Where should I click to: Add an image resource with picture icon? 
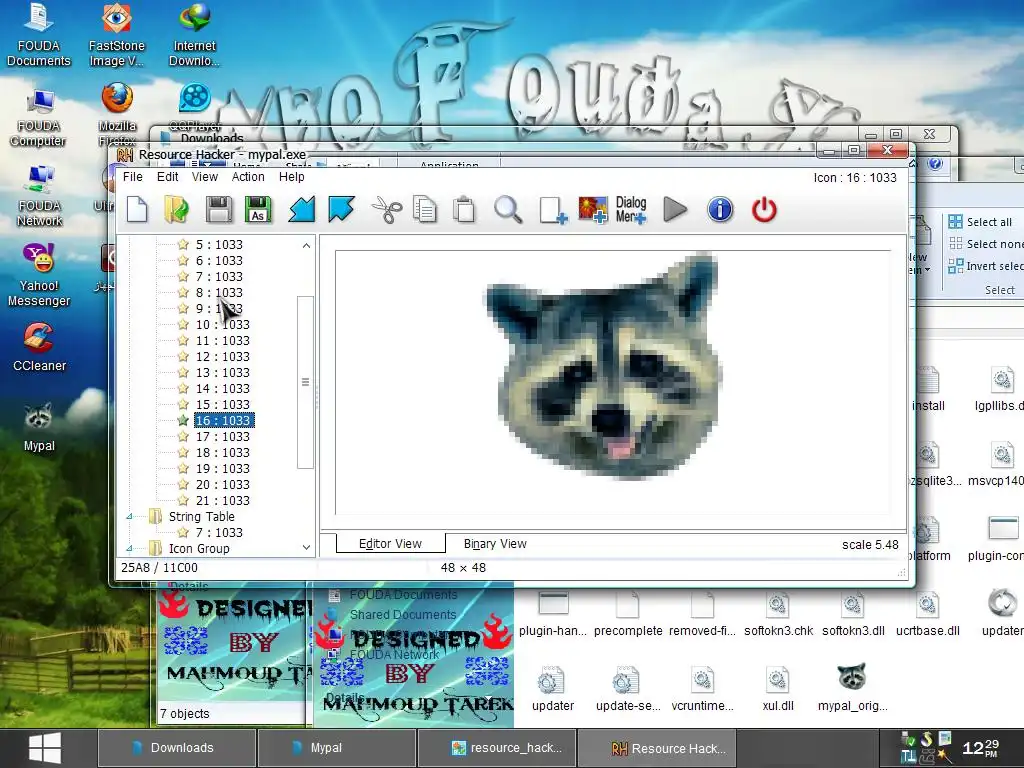tap(593, 210)
